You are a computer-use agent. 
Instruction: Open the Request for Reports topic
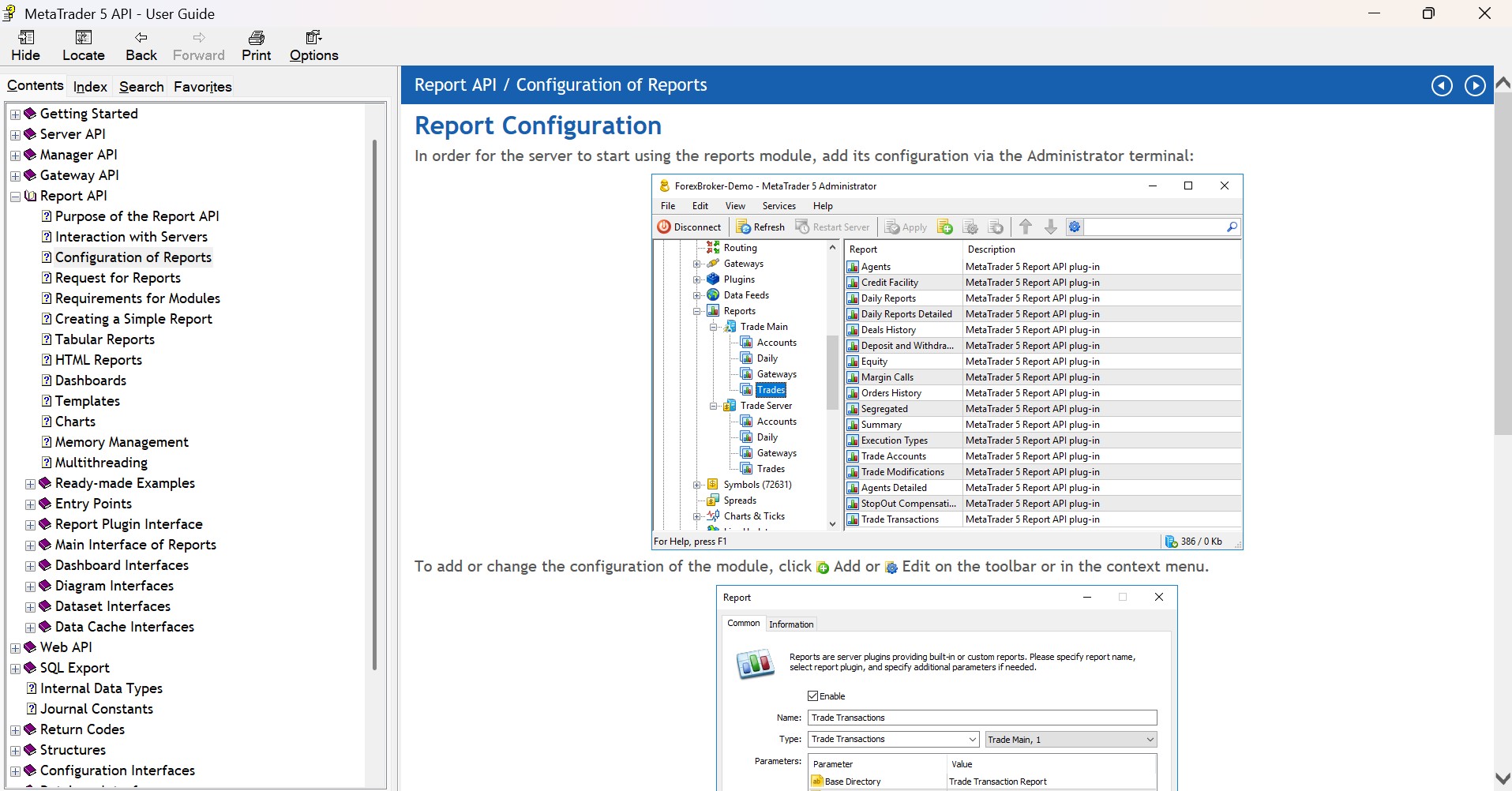[118, 278]
